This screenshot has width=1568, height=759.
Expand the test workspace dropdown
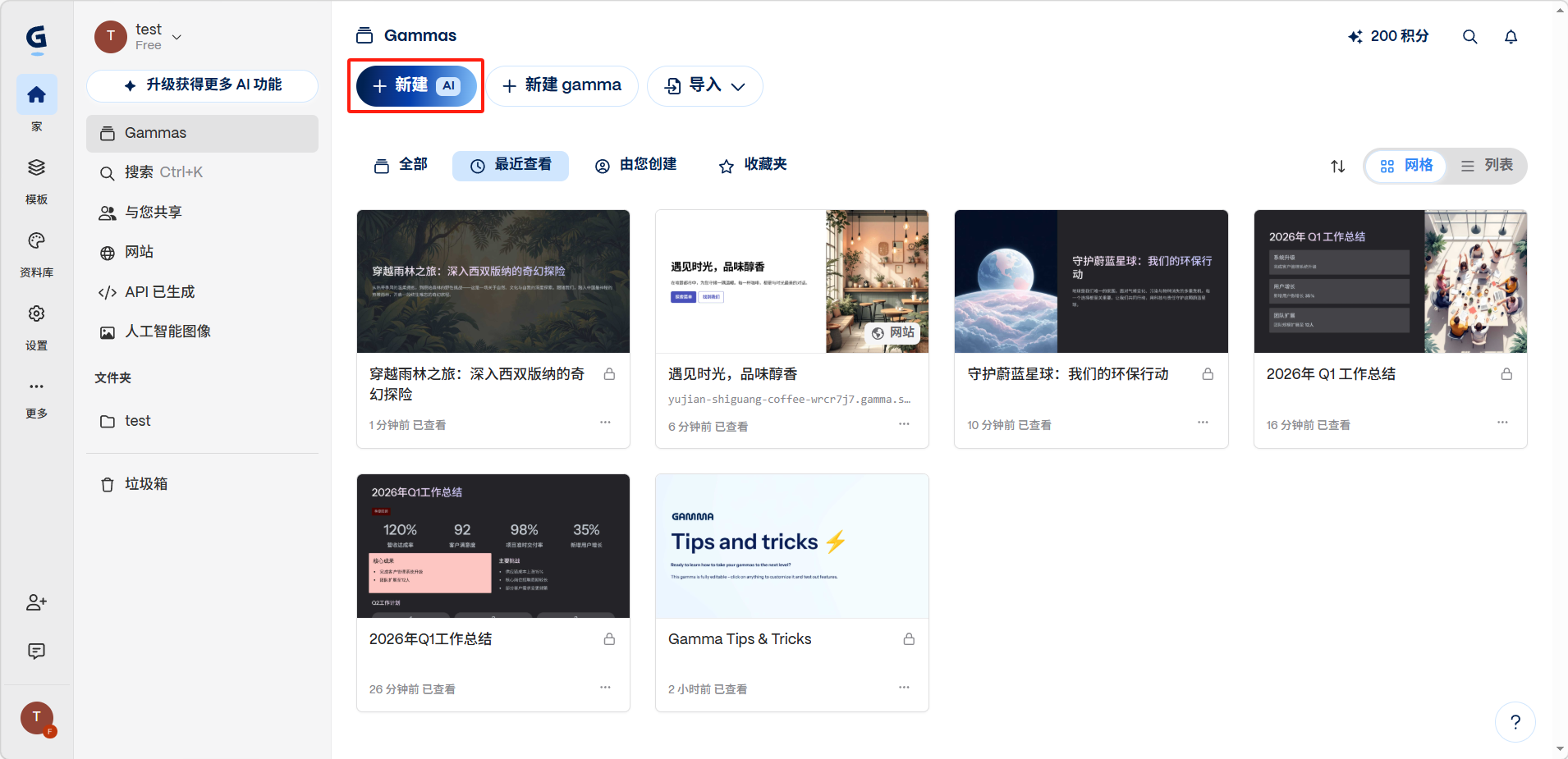point(177,37)
